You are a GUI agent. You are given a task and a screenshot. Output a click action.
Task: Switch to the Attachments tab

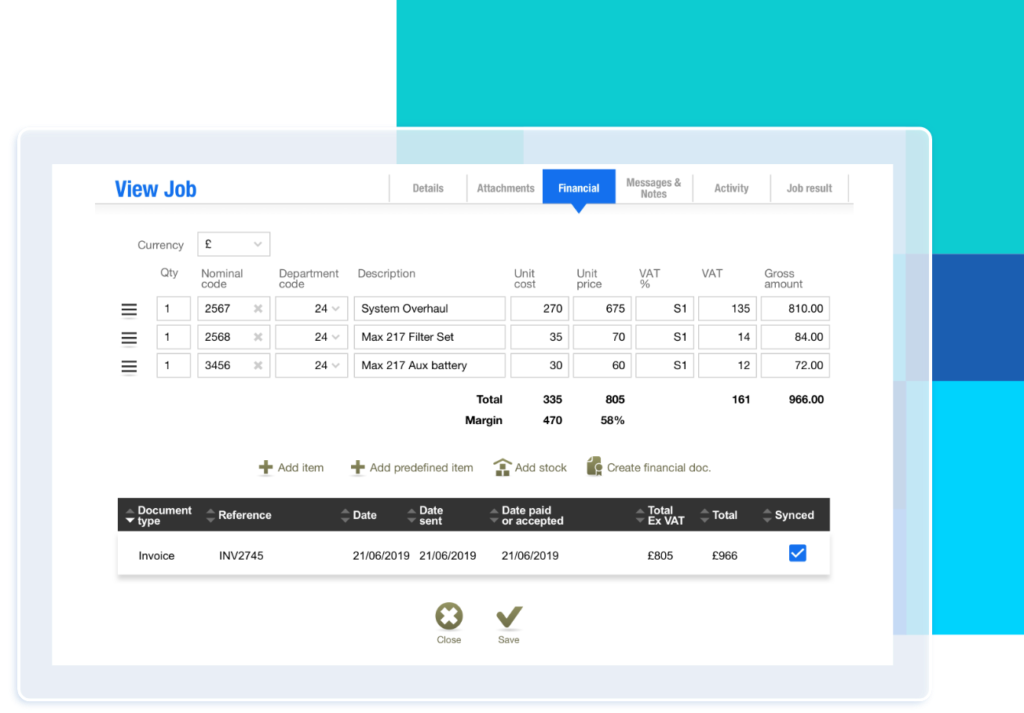(x=505, y=187)
